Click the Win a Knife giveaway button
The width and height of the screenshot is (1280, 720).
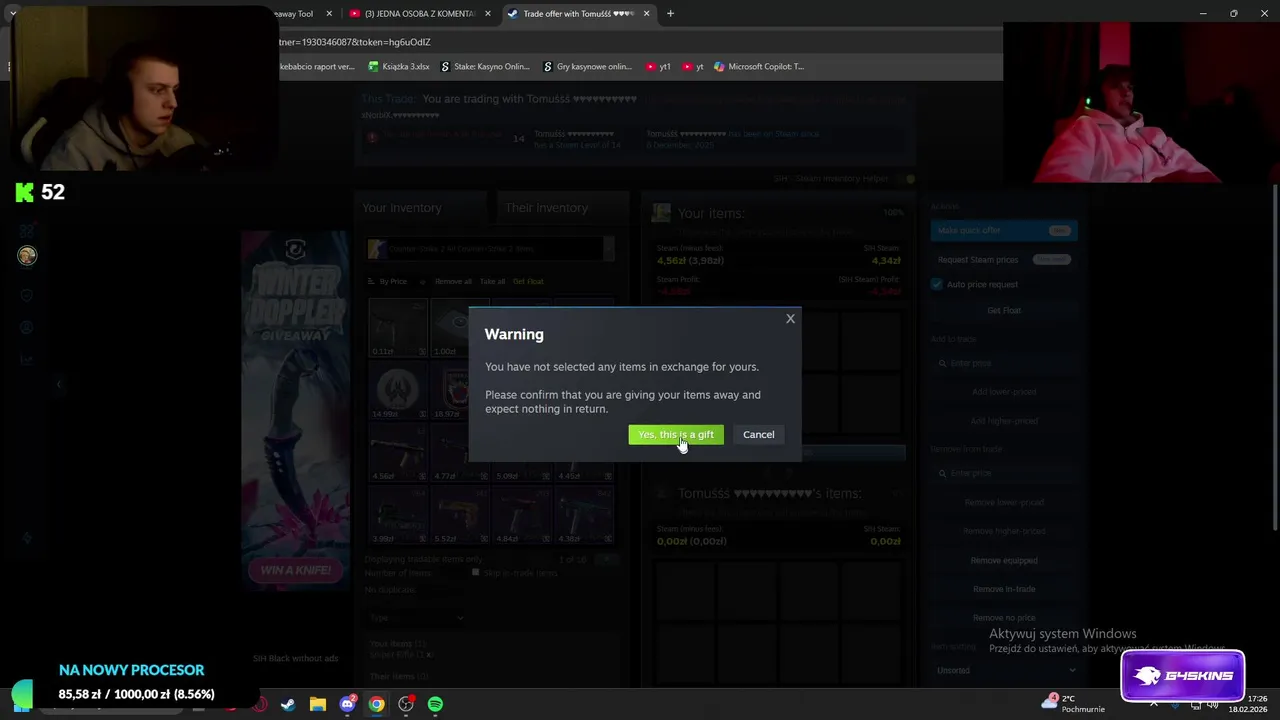(x=295, y=570)
